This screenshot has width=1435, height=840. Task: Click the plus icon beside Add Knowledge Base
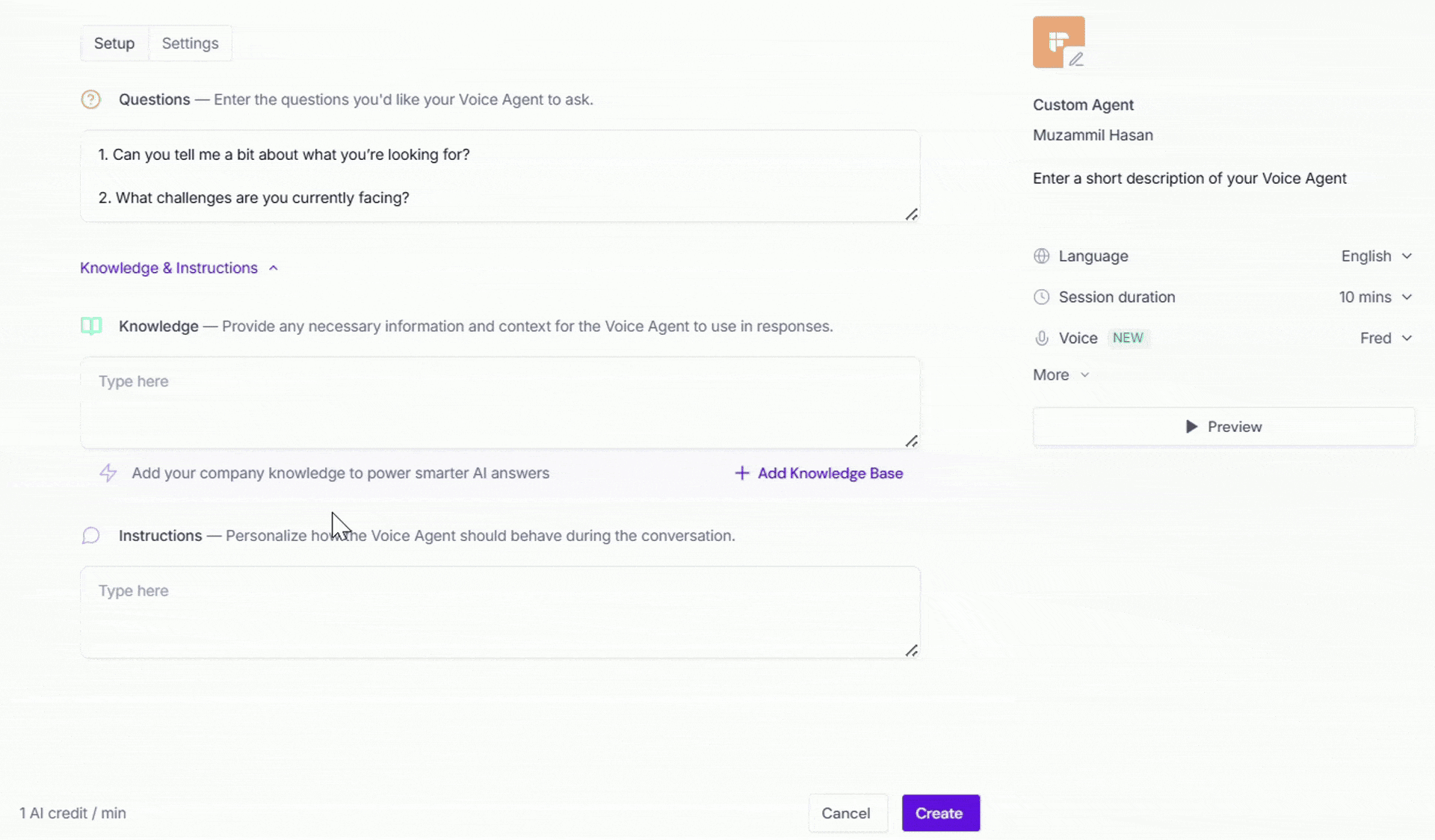click(x=741, y=473)
